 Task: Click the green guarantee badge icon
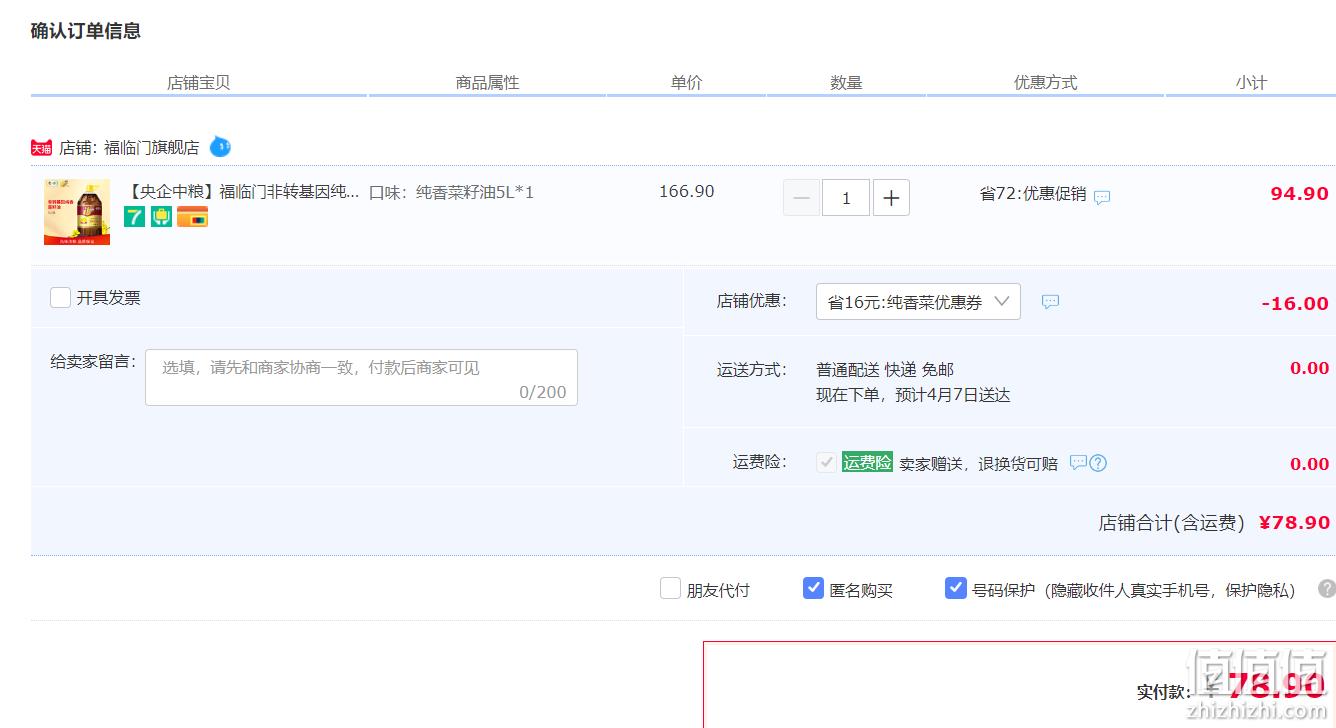tap(162, 217)
